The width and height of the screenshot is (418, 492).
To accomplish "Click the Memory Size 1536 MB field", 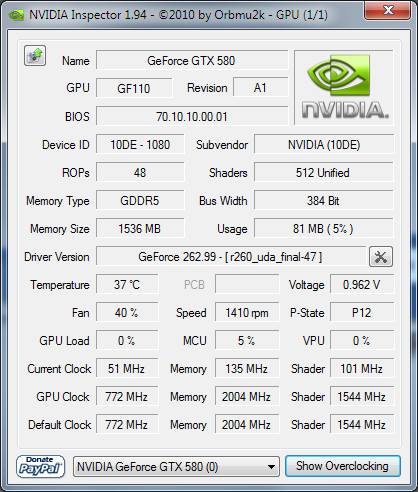I will (140, 228).
